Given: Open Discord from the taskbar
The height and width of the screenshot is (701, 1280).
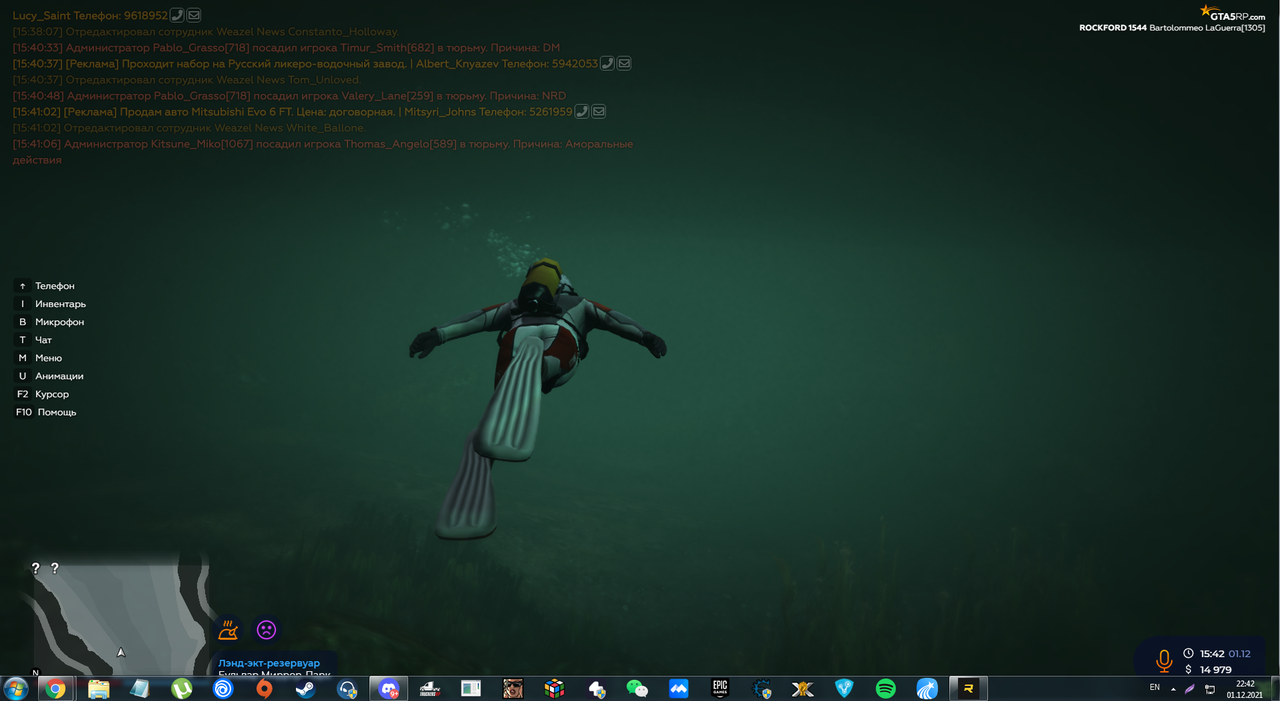Looking at the screenshot, I should [388, 688].
